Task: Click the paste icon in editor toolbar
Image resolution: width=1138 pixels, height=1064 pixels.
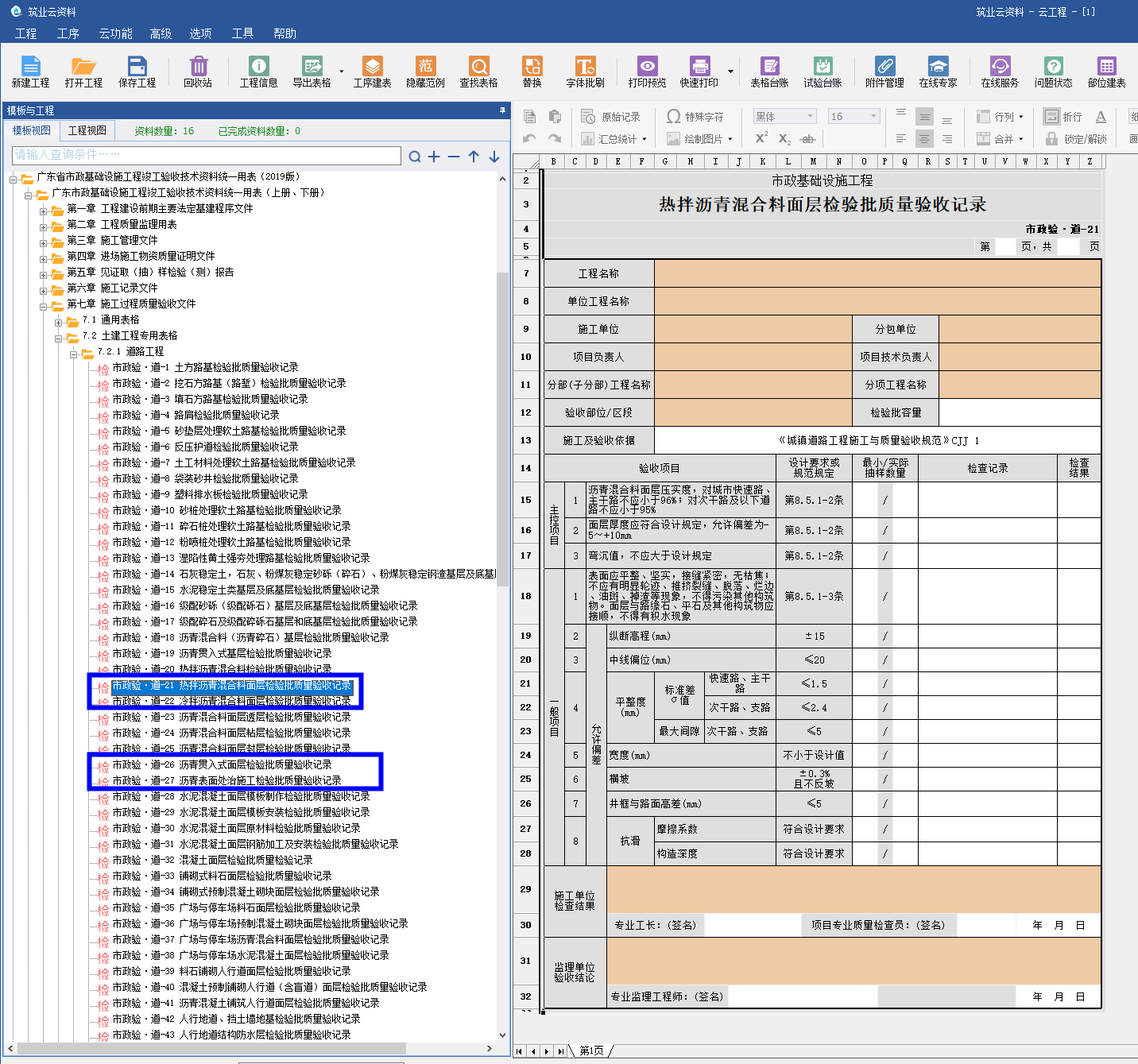Action: click(555, 117)
